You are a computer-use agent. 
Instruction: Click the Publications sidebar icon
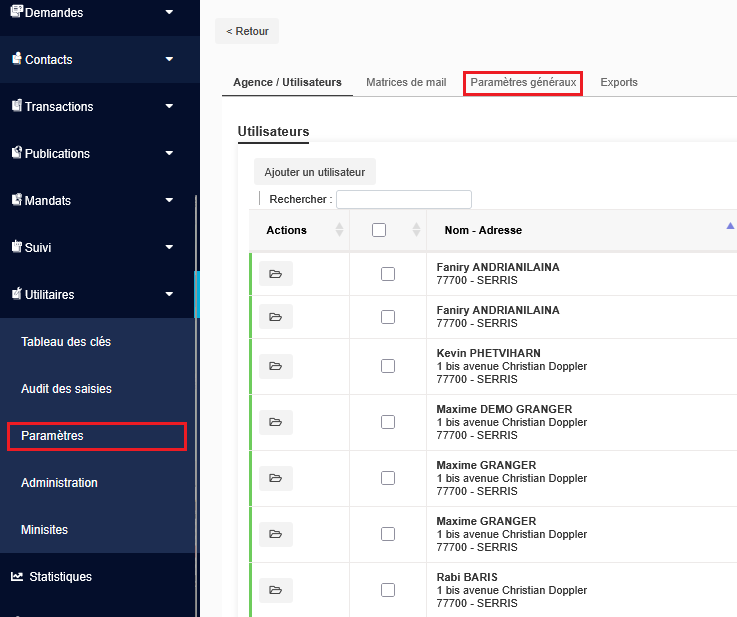pos(16,153)
